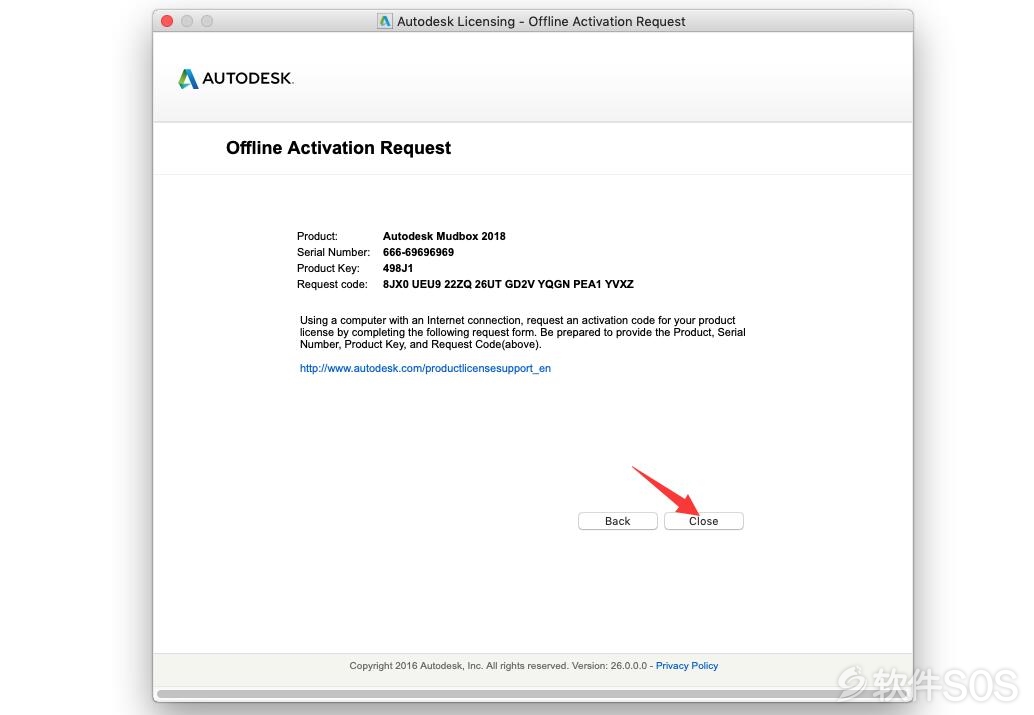The width and height of the screenshot is (1034, 715).
Task: Click the serial number 666-69696969
Action: tap(418, 252)
